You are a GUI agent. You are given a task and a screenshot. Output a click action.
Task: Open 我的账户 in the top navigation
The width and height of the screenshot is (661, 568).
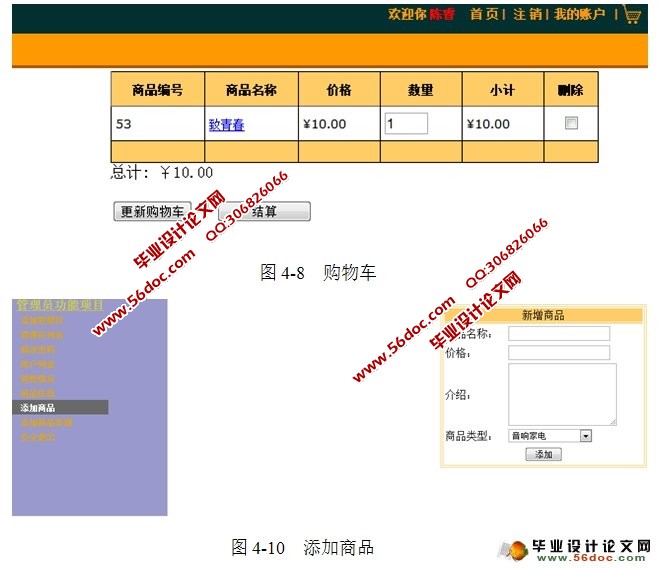tap(579, 14)
